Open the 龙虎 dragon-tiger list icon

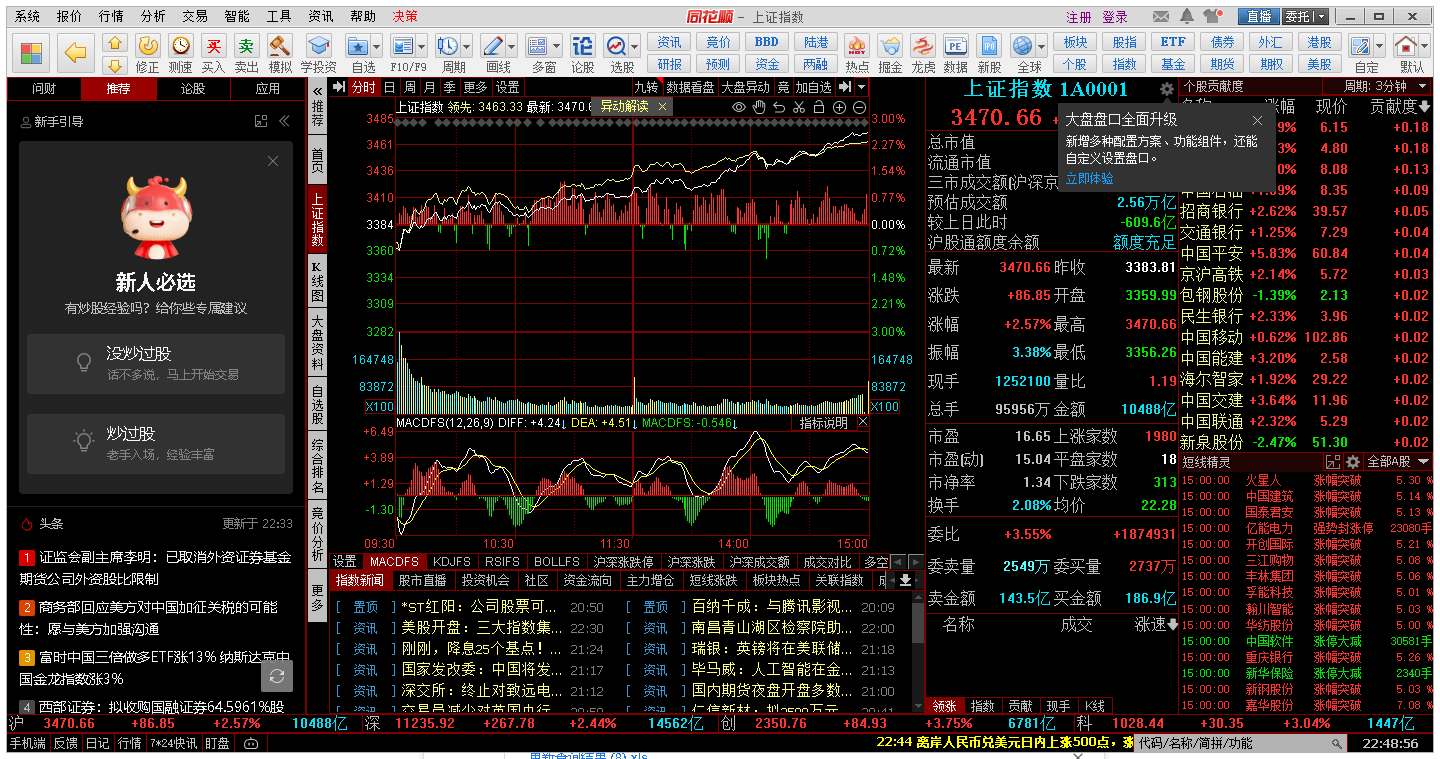pyautogui.click(x=923, y=51)
